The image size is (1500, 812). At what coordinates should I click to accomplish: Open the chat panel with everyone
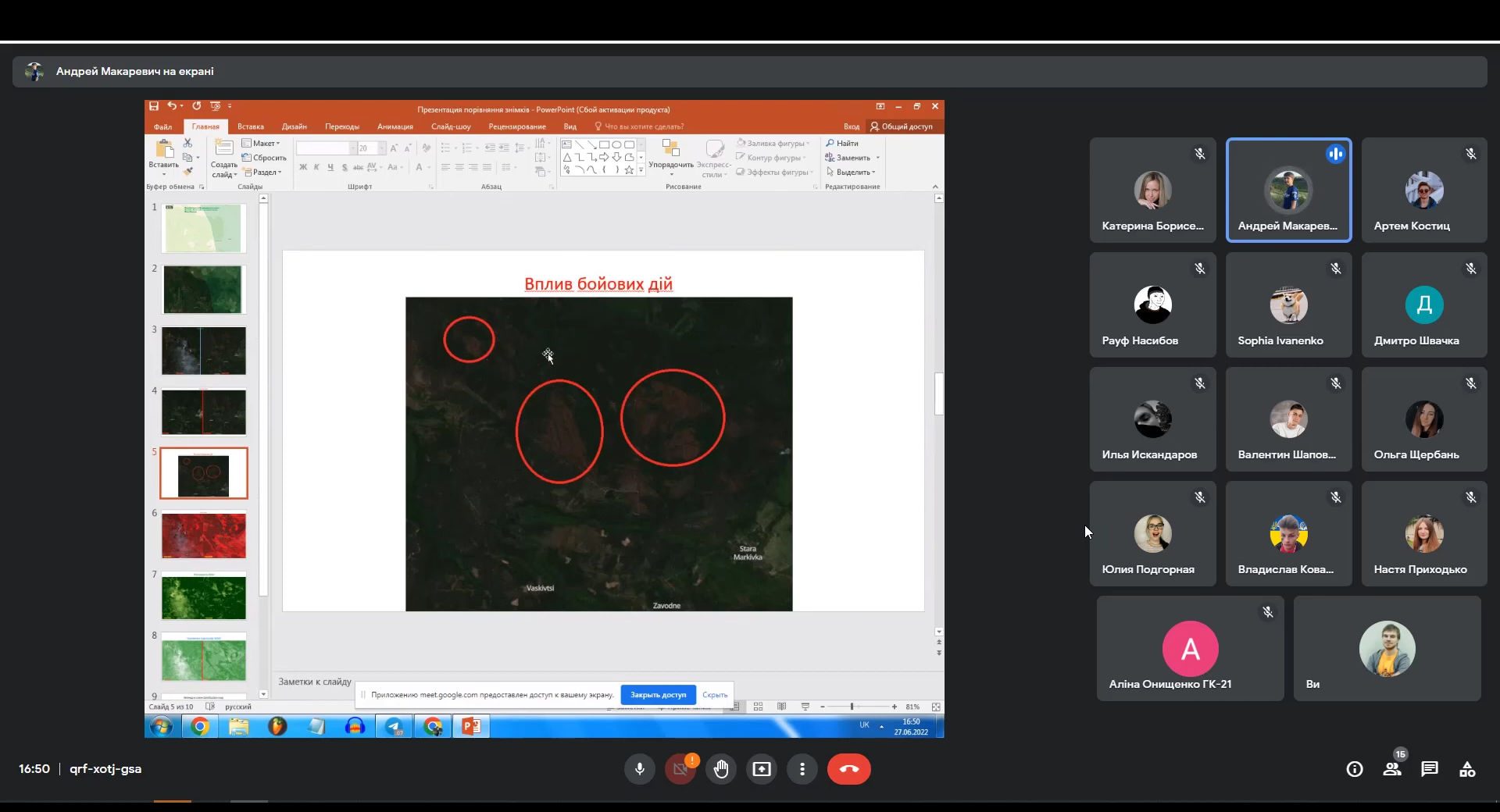1429,769
